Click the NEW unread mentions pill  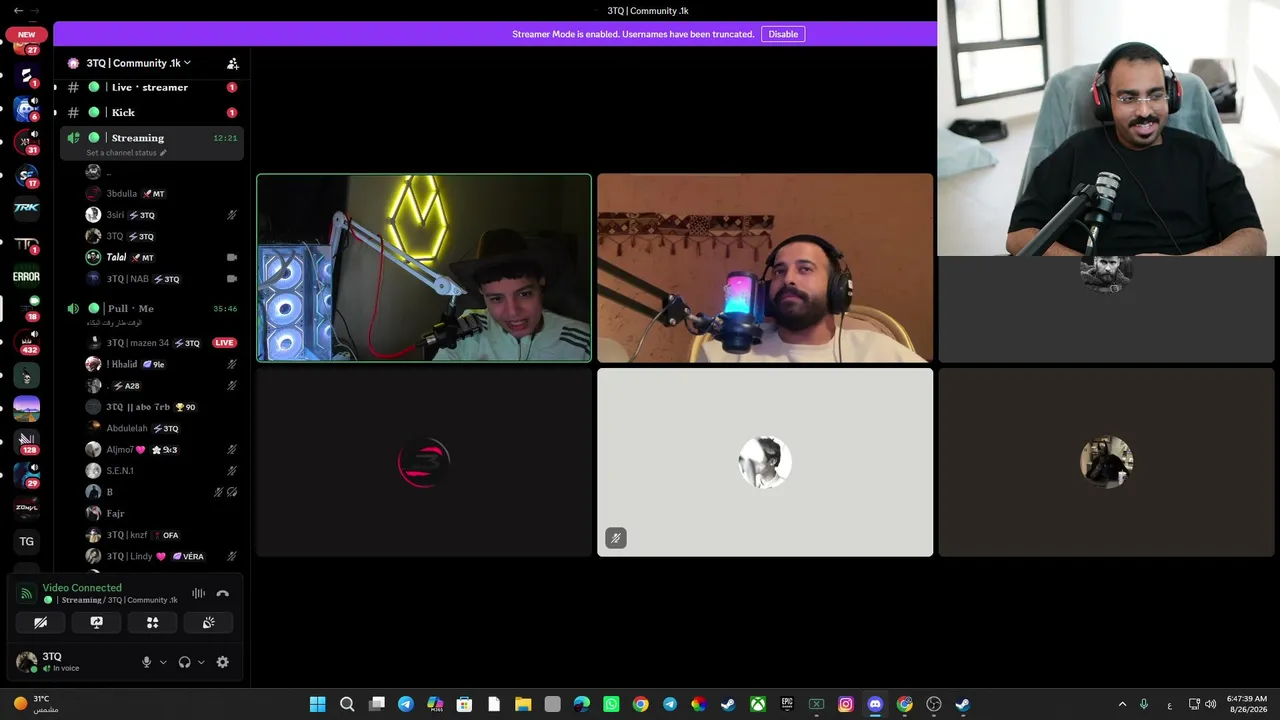[x=26, y=34]
